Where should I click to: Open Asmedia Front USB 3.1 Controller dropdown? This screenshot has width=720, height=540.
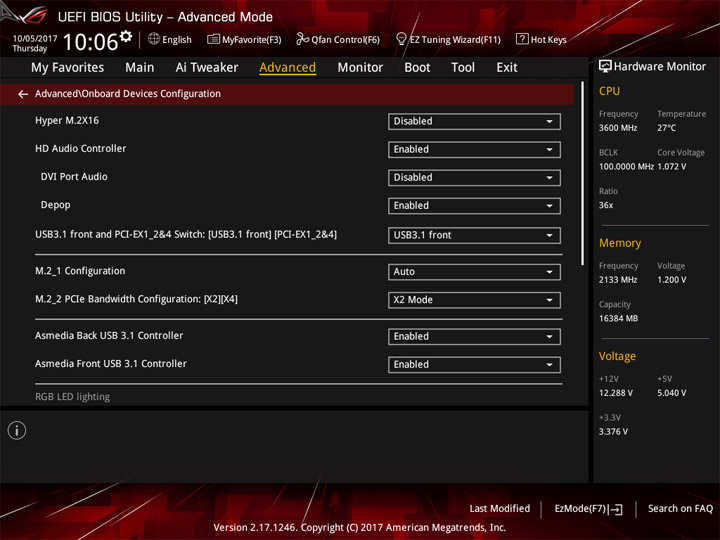click(474, 365)
